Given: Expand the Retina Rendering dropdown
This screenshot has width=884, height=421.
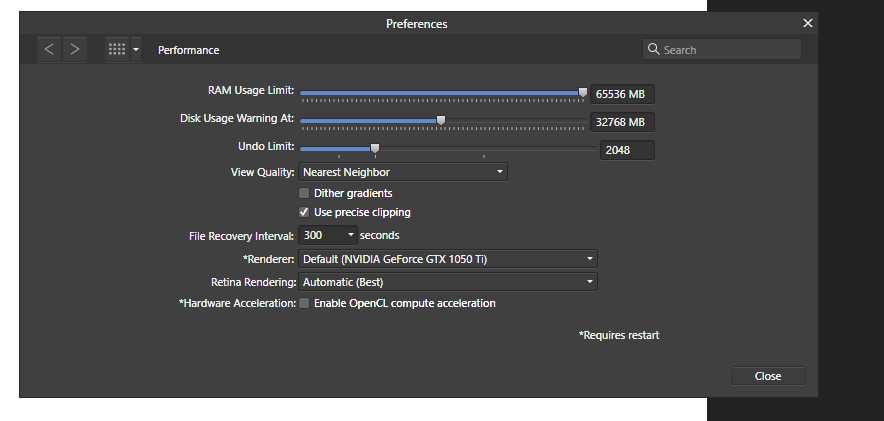Looking at the screenshot, I should pos(448,282).
